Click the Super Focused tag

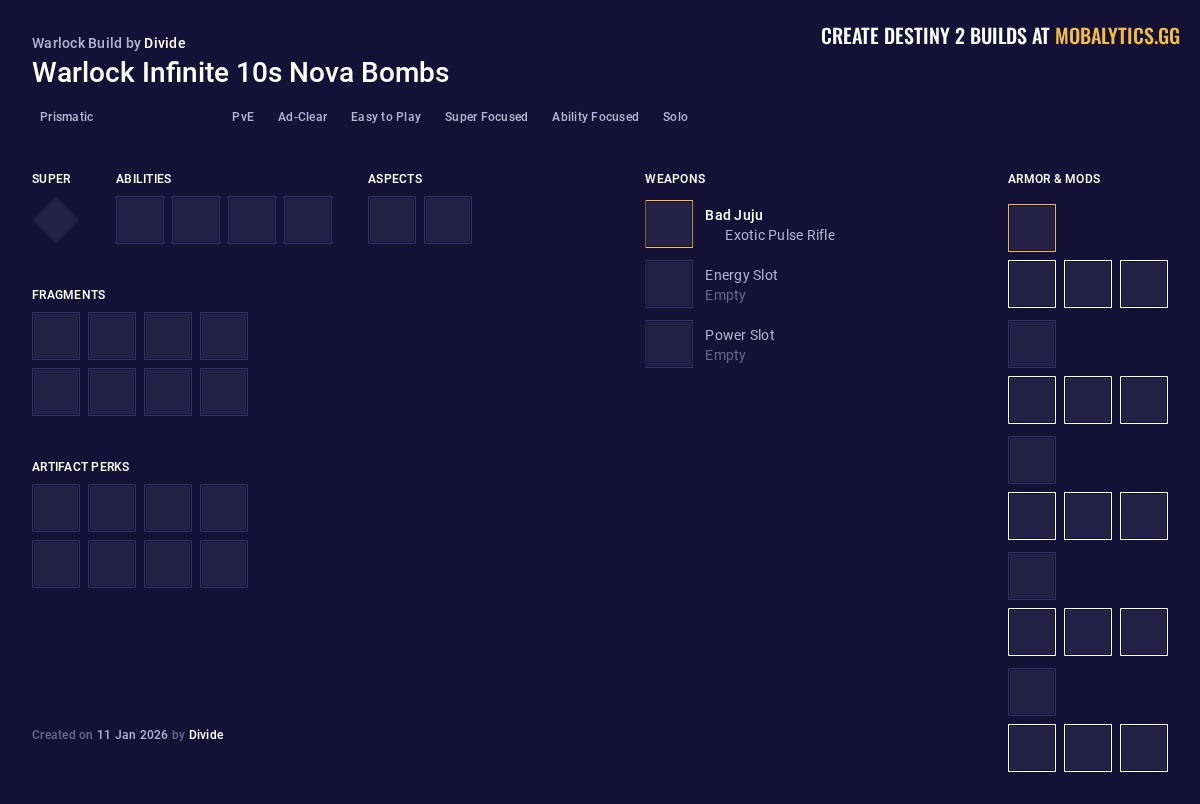[x=486, y=117]
